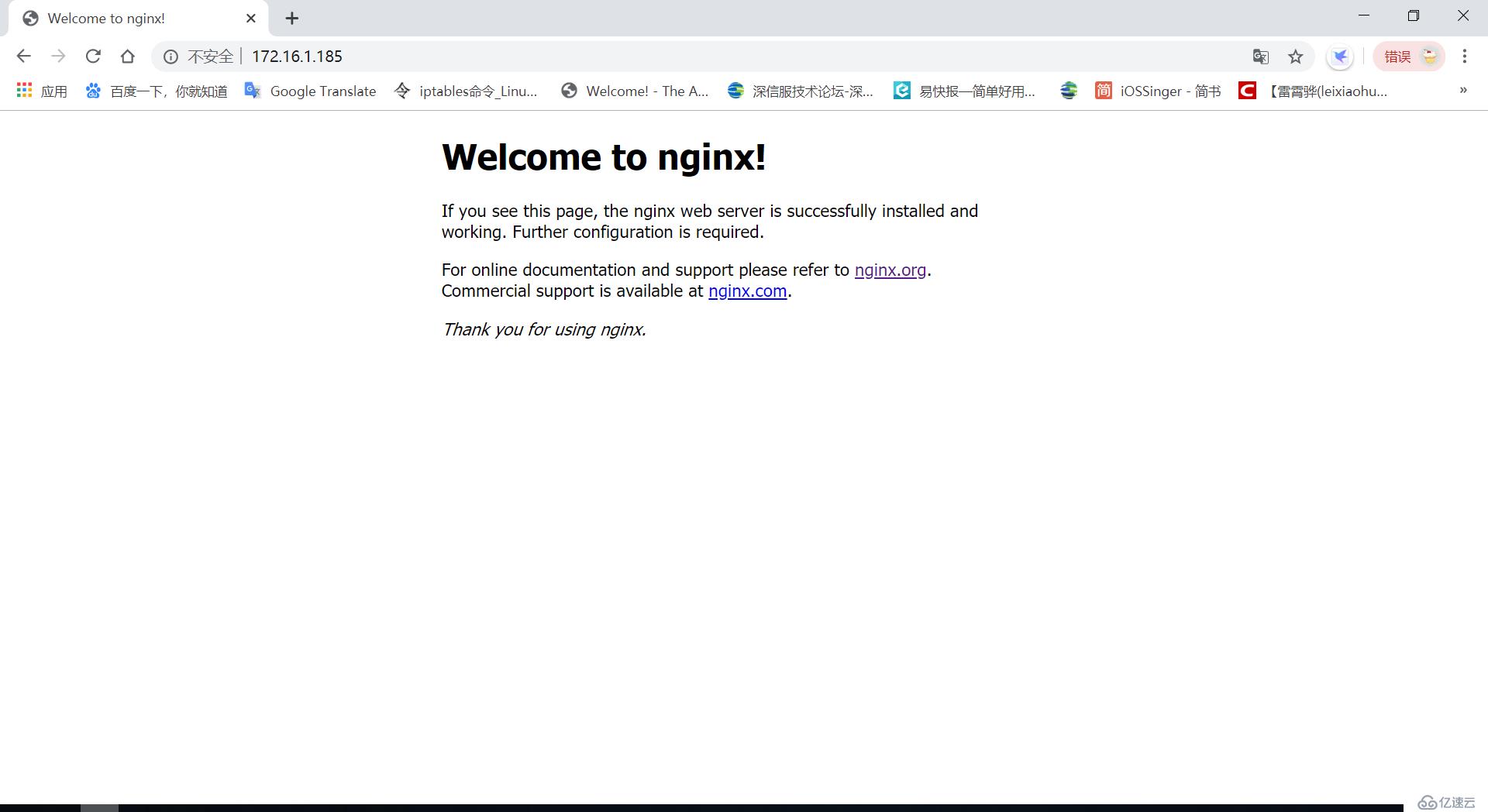The image size is (1488, 812).
Task: View site info for not secure warning
Action: point(170,57)
